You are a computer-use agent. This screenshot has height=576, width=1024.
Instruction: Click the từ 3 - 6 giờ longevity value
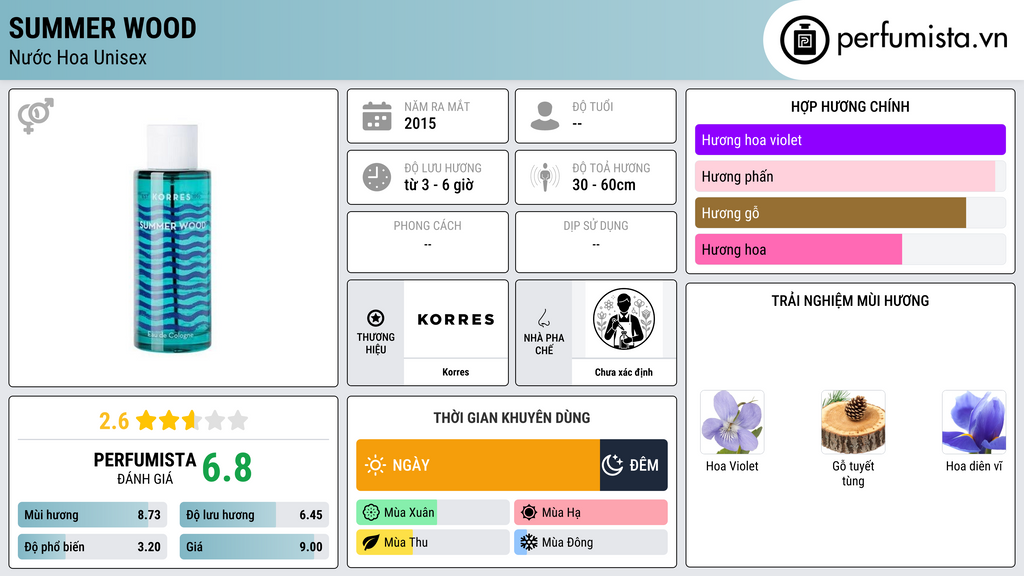point(438,185)
